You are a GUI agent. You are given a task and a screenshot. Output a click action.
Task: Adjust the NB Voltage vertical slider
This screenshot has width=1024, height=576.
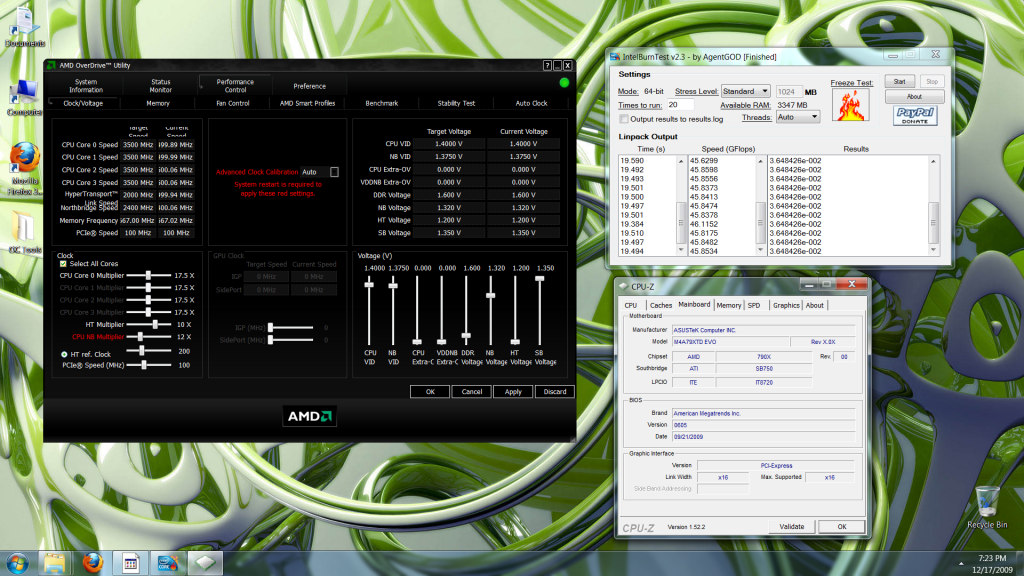pos(490,311)
